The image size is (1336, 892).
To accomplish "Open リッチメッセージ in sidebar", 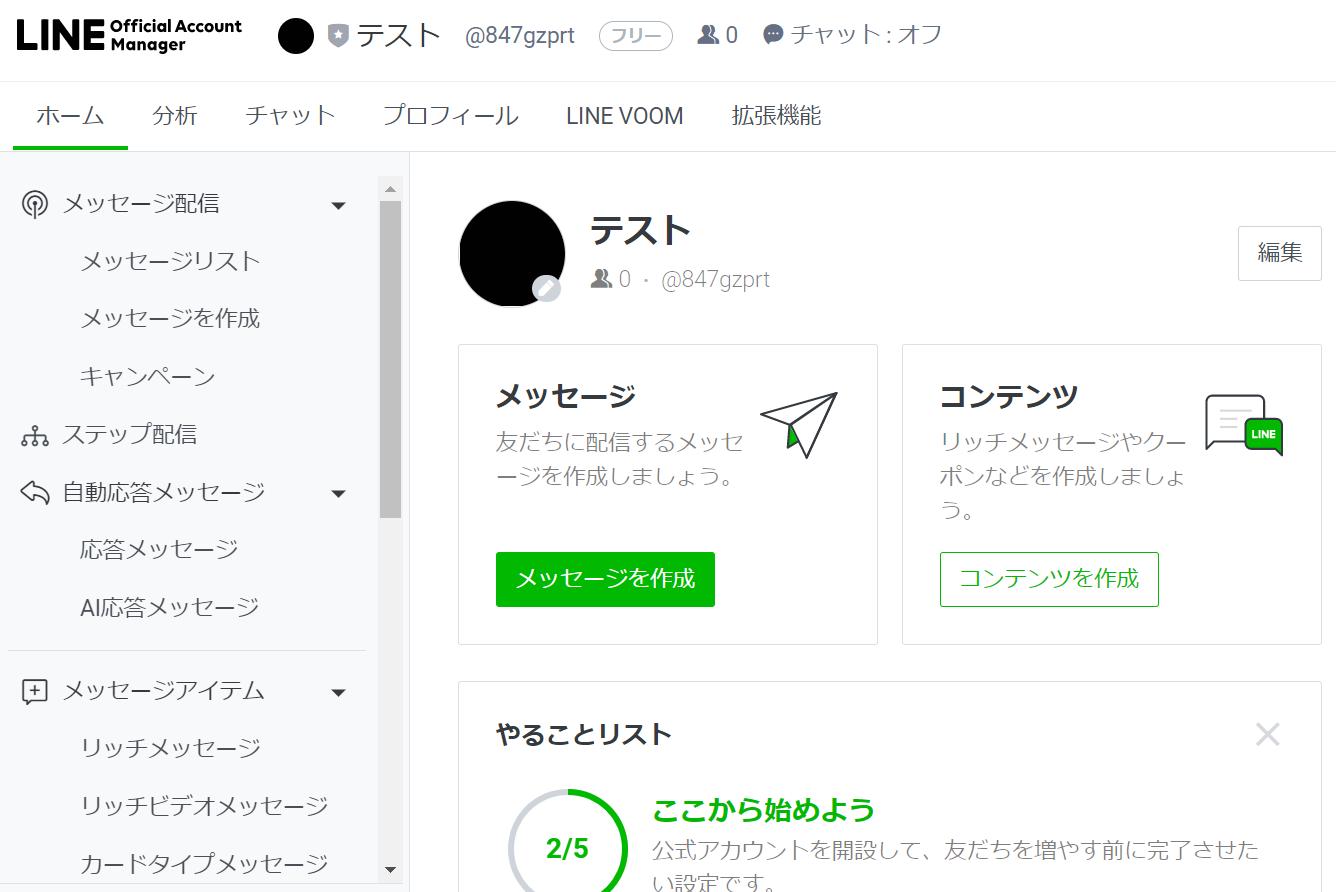I will 171,749.
